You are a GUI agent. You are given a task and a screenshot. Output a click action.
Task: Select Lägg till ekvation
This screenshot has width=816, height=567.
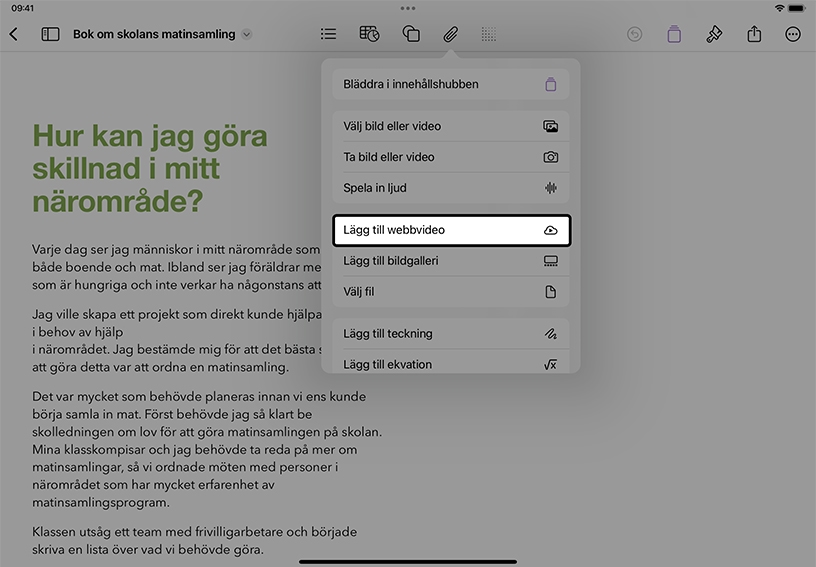pos(451,364)
